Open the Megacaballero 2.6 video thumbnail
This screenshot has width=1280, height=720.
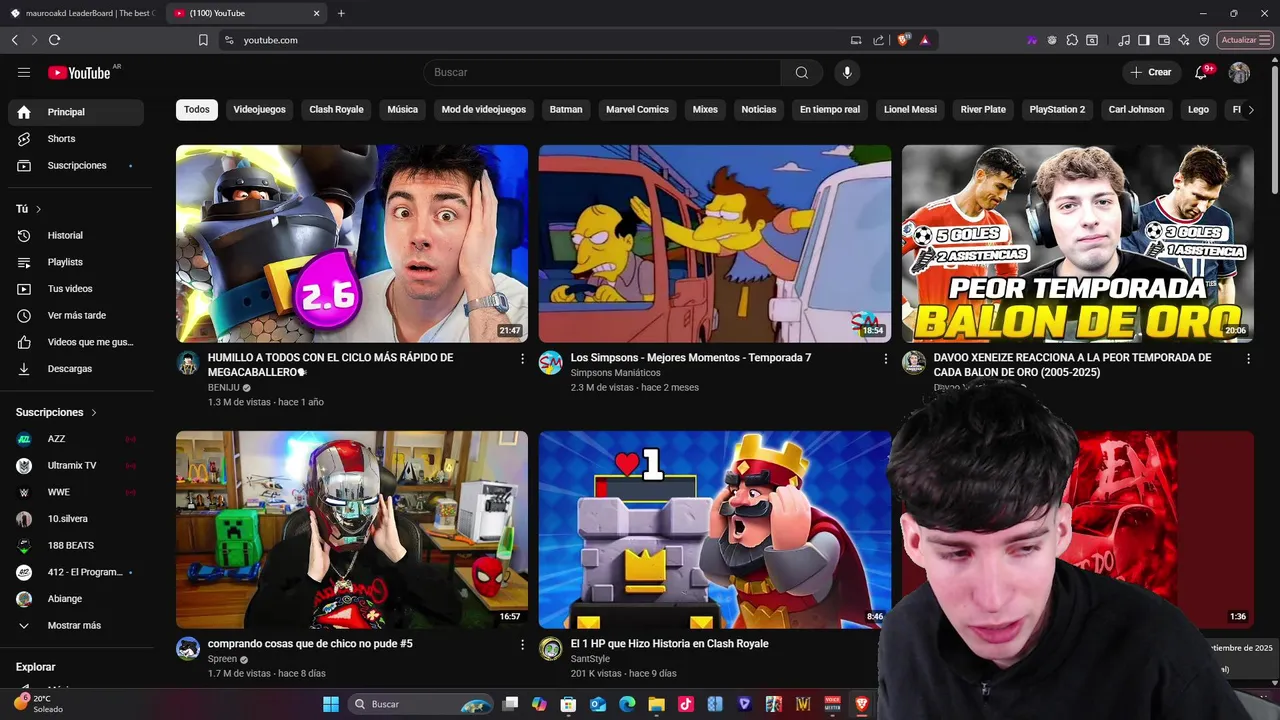352,244
